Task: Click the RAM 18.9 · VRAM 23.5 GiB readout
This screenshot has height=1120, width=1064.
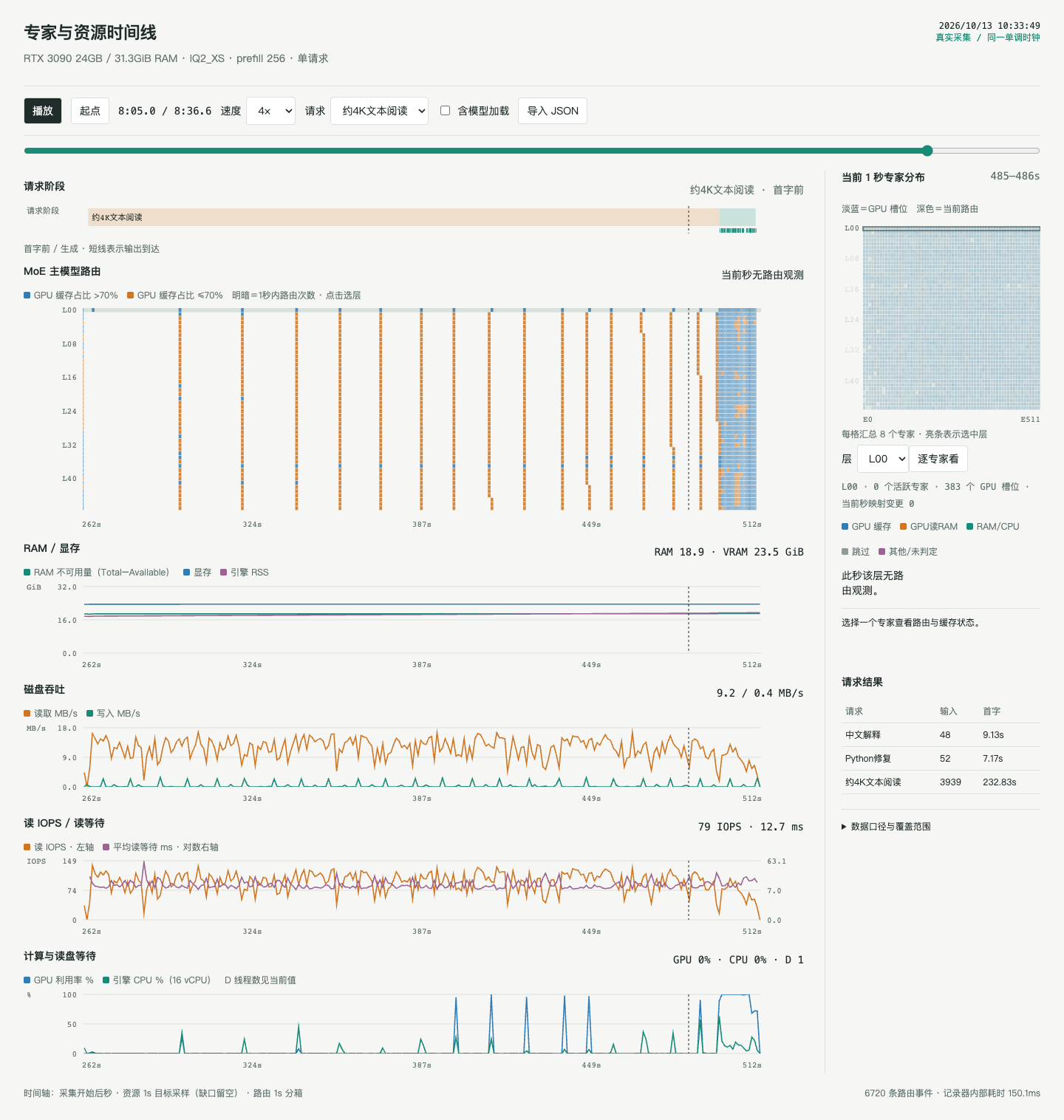Action: coord(729,552)
